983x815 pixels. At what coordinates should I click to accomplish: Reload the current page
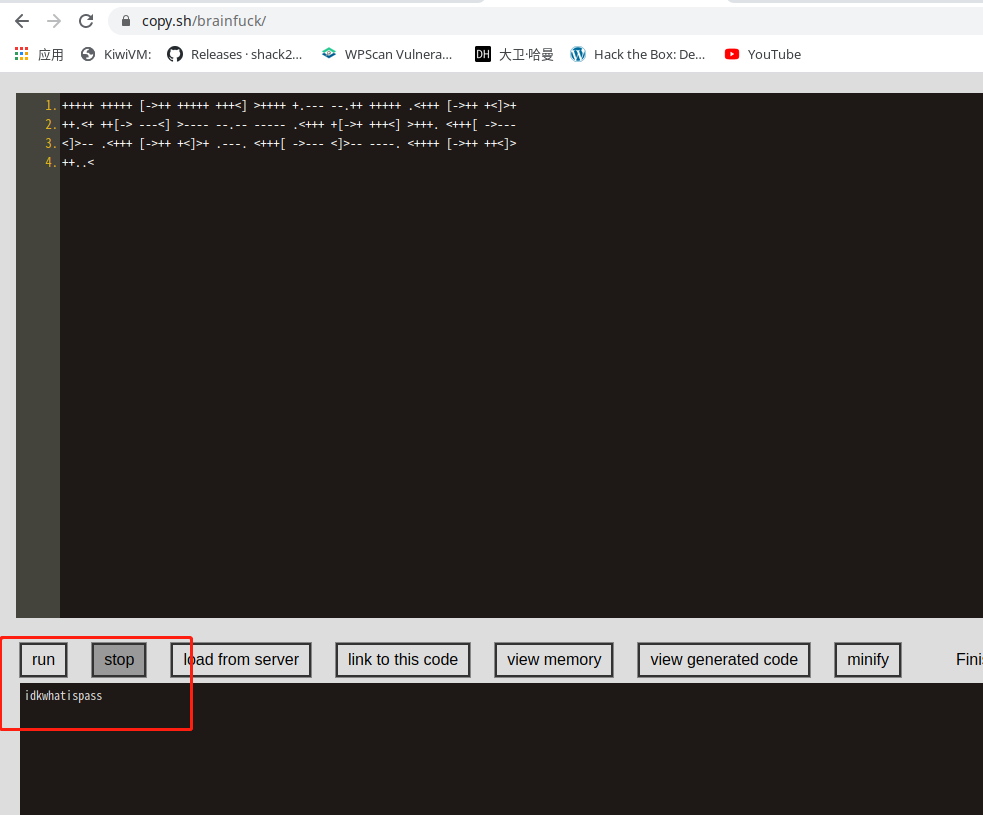(x=86, y=21)
